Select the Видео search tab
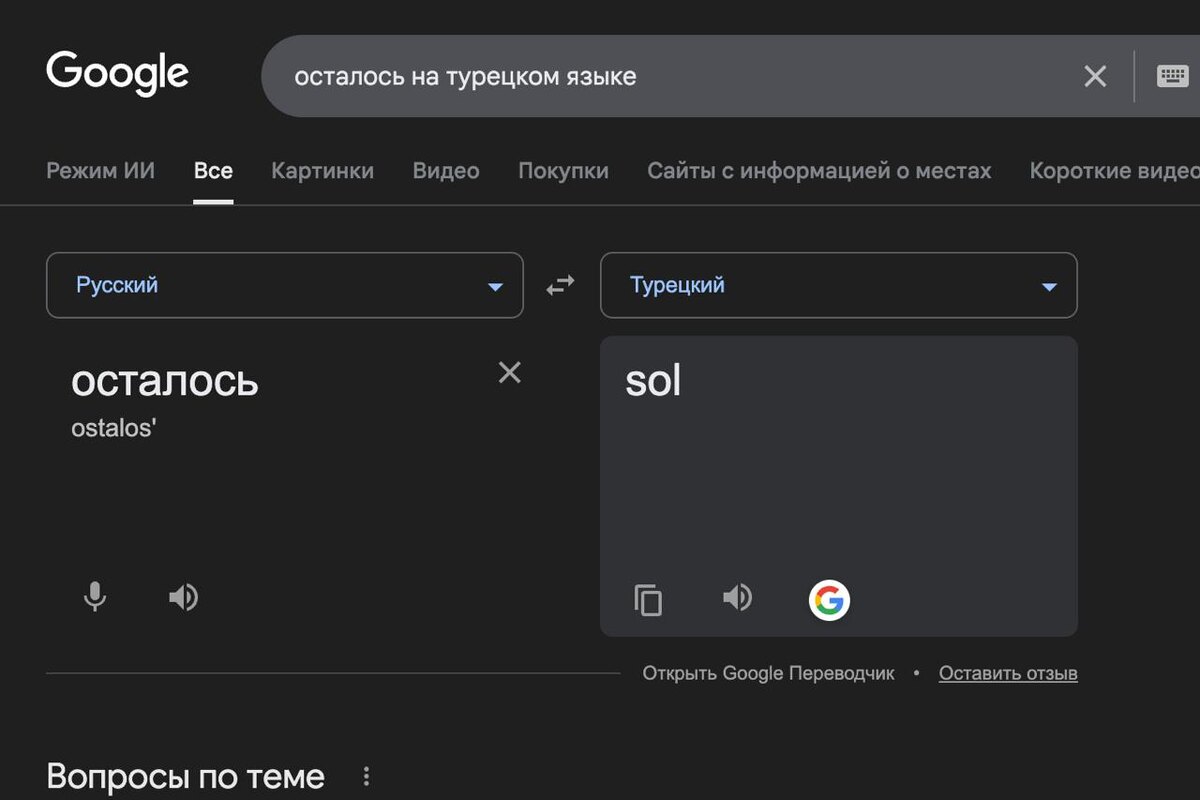 coord(445,171)
